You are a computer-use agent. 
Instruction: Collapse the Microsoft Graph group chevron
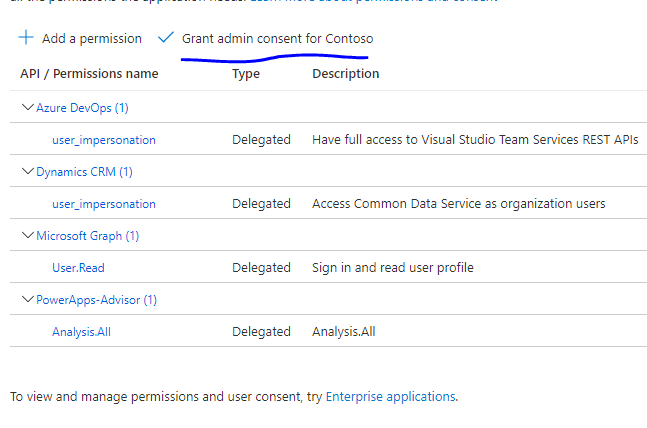coord(27,235)
